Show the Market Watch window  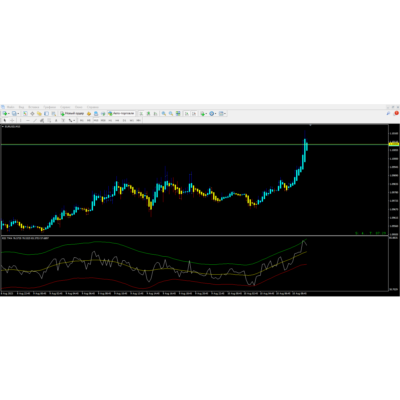pyautogui.click(x=25, y=113)
